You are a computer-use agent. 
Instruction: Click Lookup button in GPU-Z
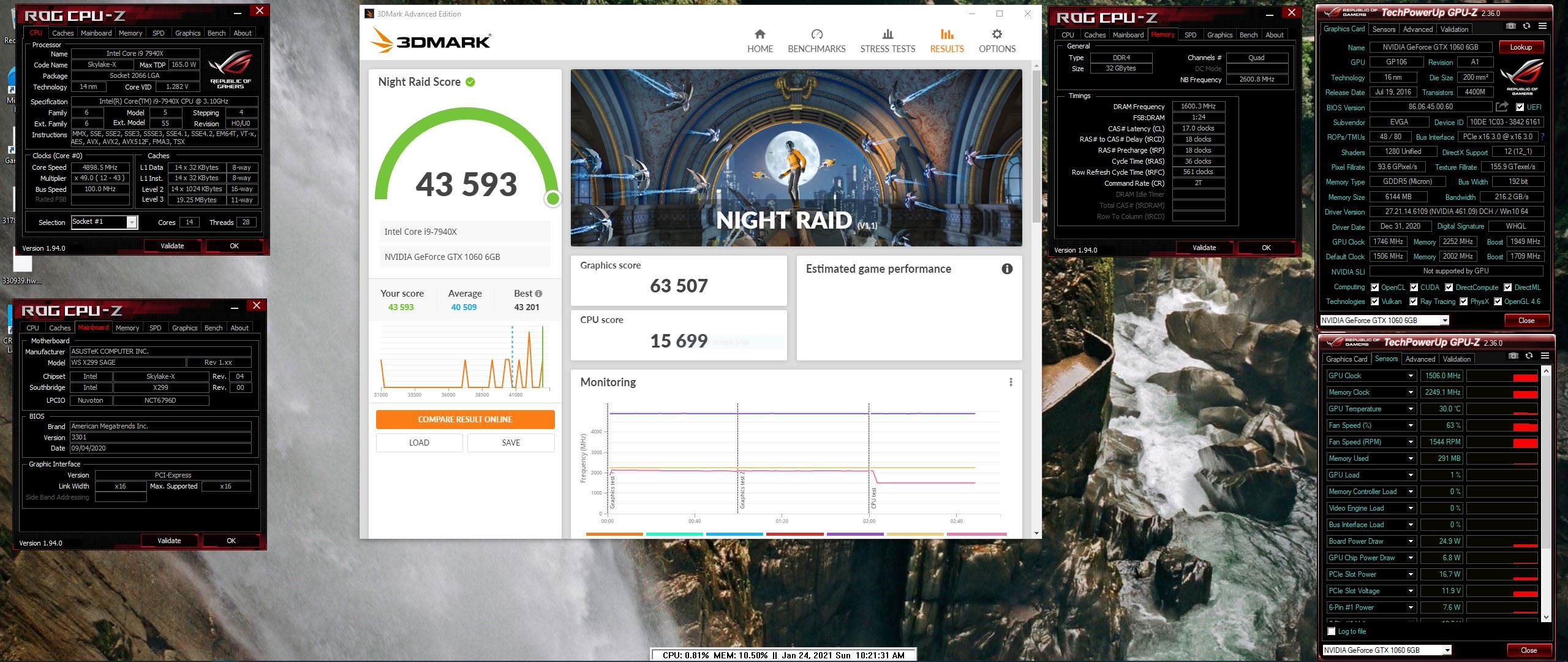(x=1521, y=47)
